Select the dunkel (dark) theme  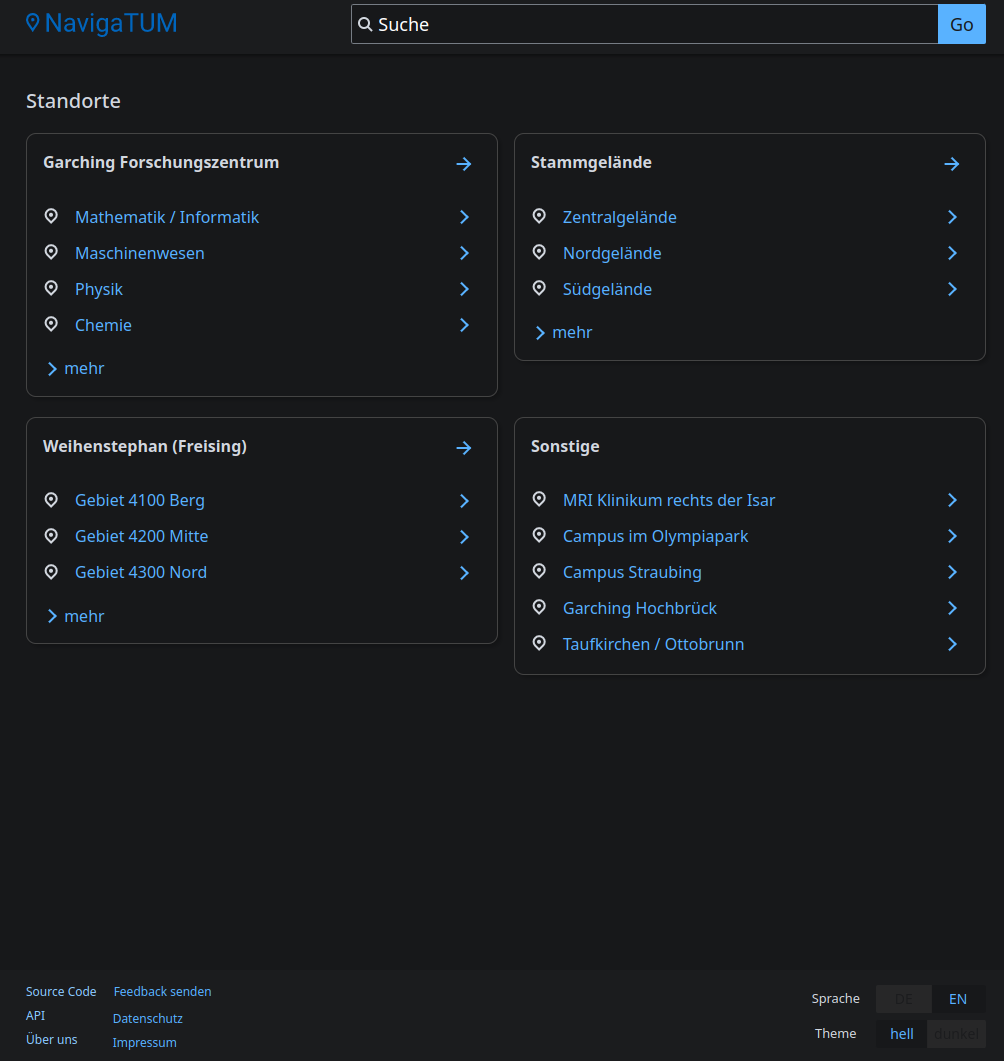click(956, 1034)
